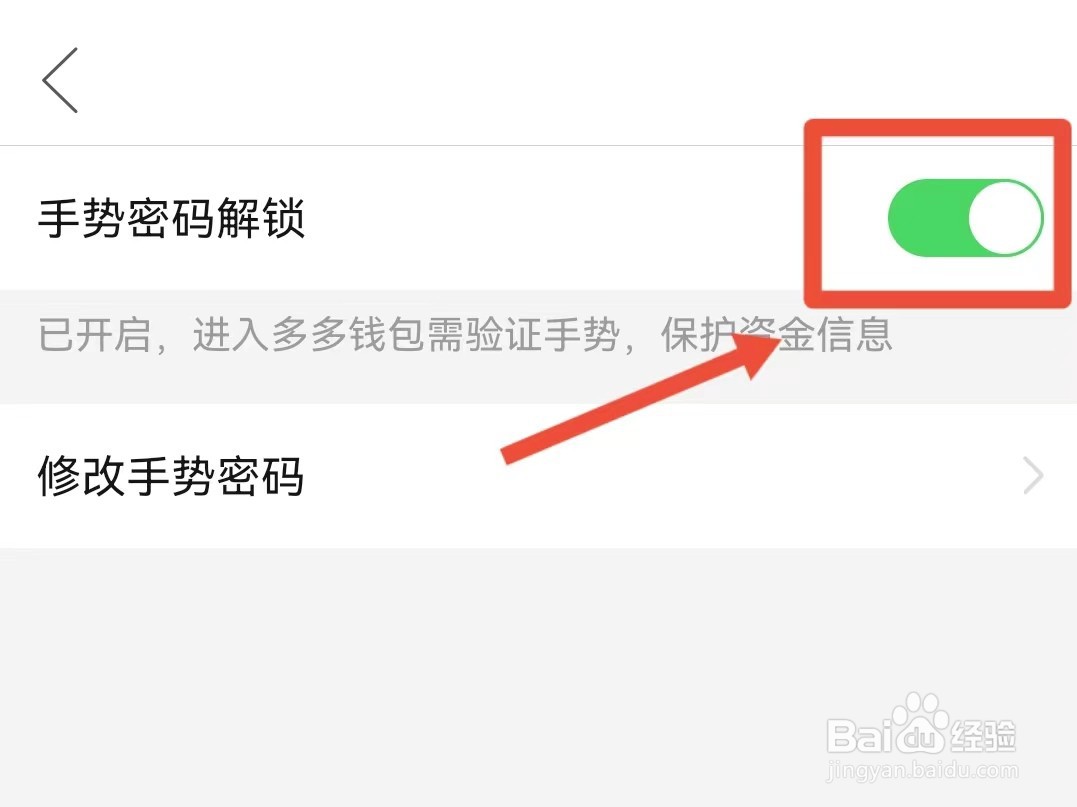
Task: Select the 修改手势密码 menu entry
Action: pos(538,475)
